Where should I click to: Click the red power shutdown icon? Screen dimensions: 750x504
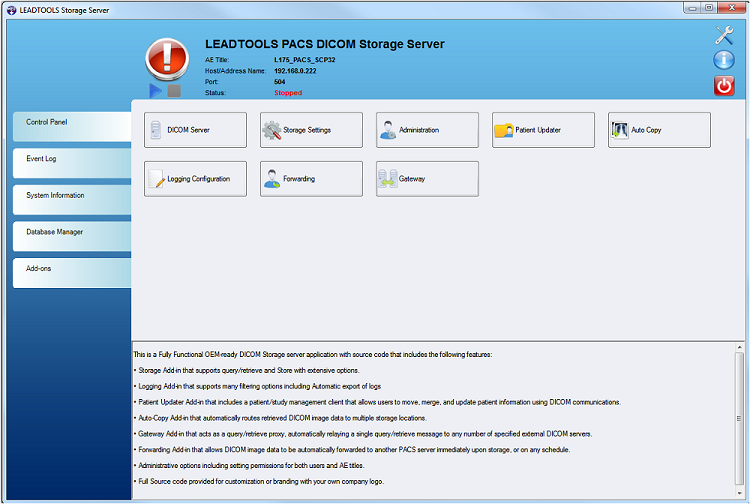(724, 86)
